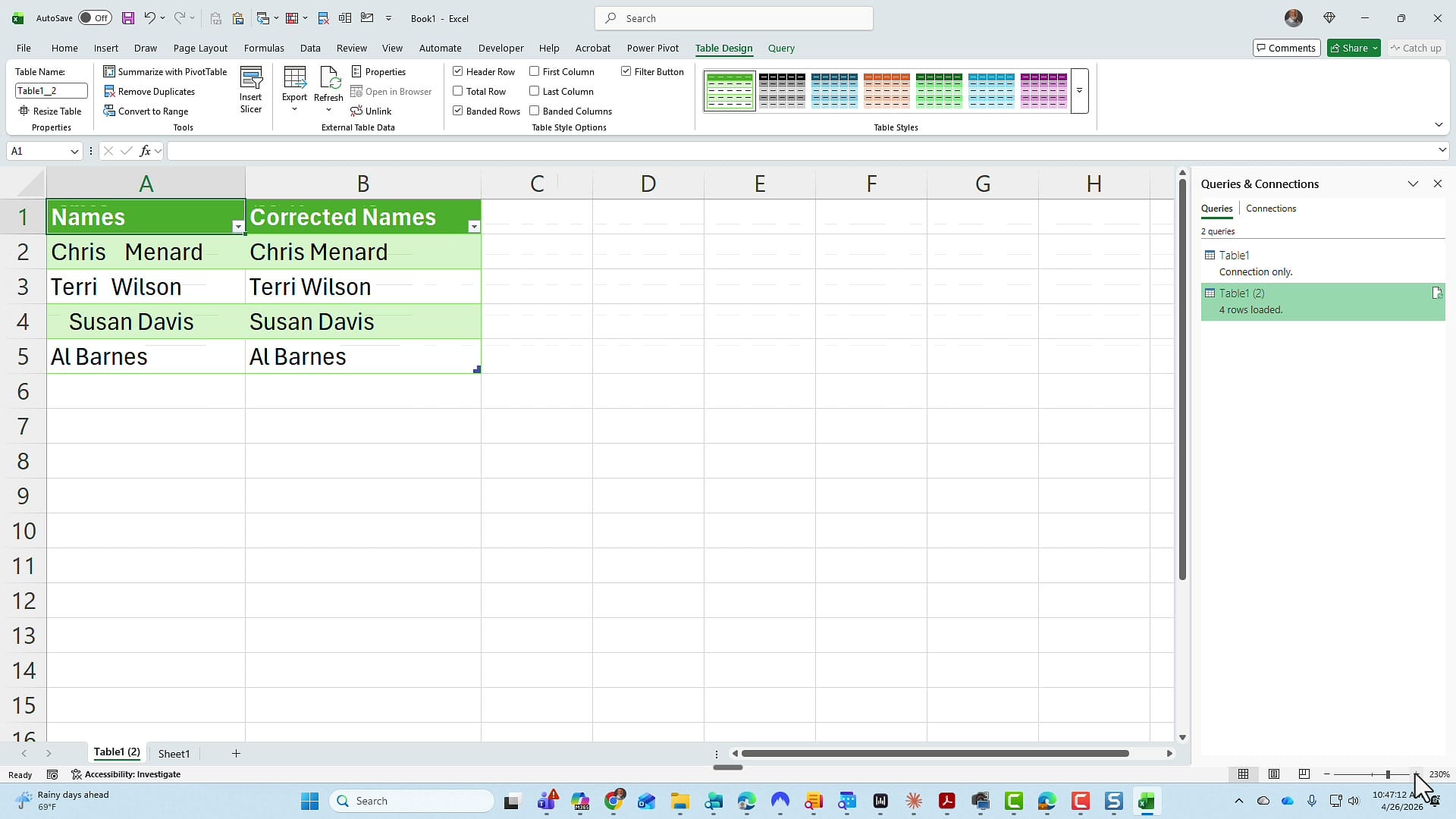Open table in Browser
The image size is (1456, 819).
coord(391,91)
